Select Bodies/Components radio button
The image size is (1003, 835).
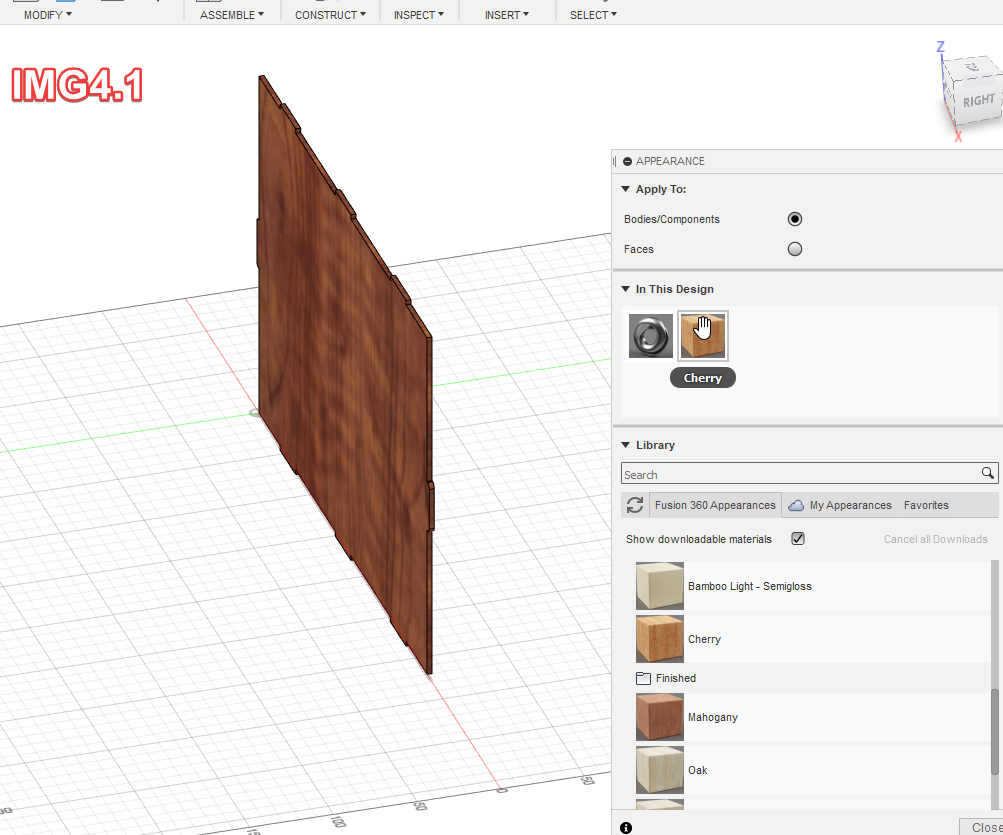[794, 219]
